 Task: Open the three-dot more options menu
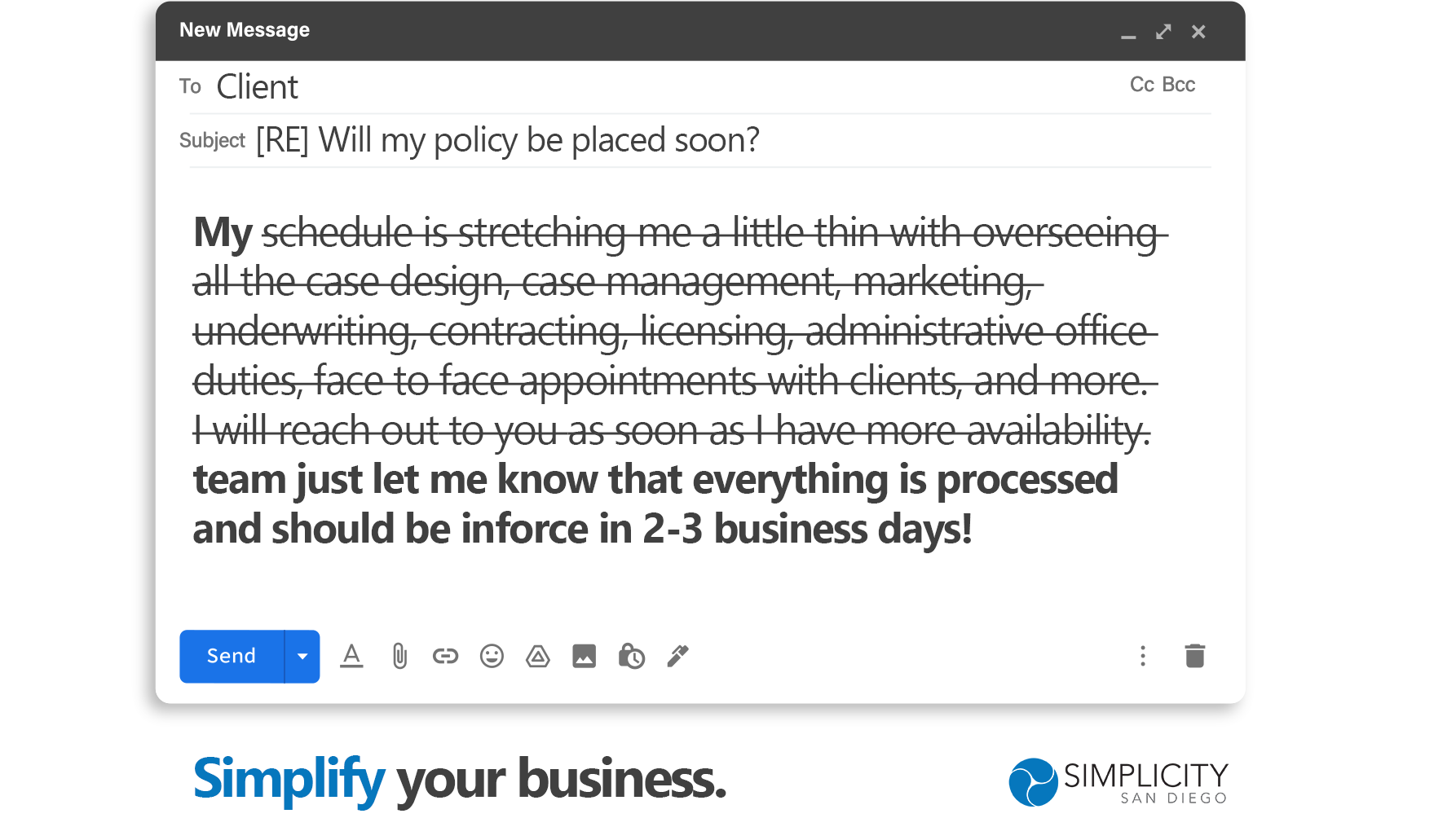pyautogui.click(x=1143, y=656)
